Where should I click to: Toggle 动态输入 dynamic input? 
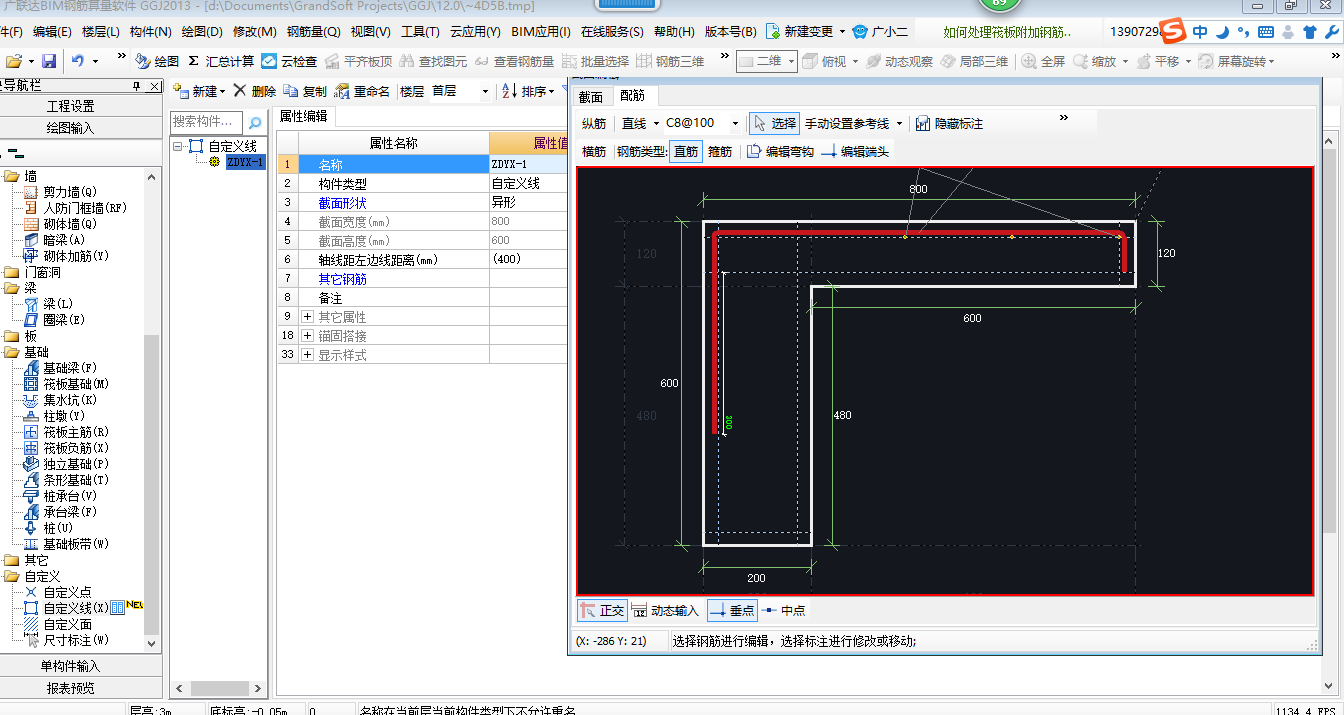click(x=665, y=610)
